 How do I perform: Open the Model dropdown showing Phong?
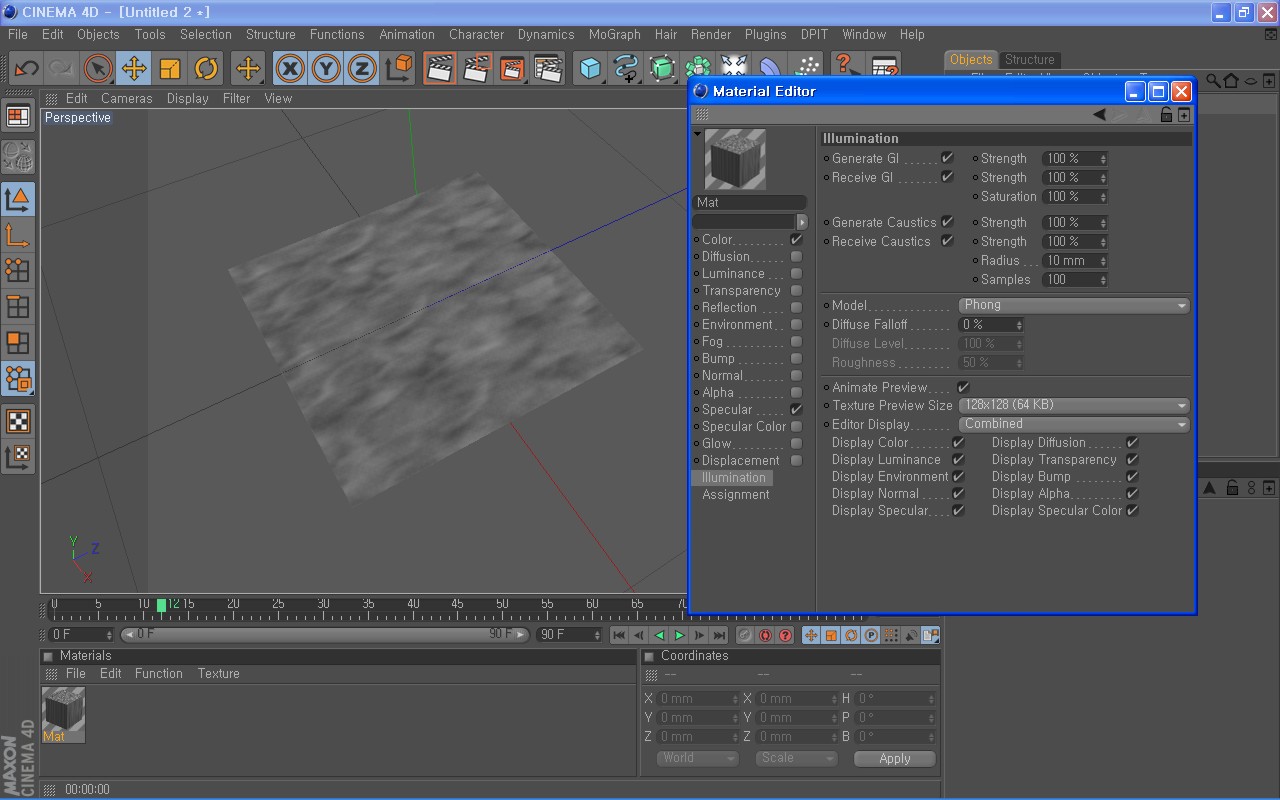(x=1074, y=306)
